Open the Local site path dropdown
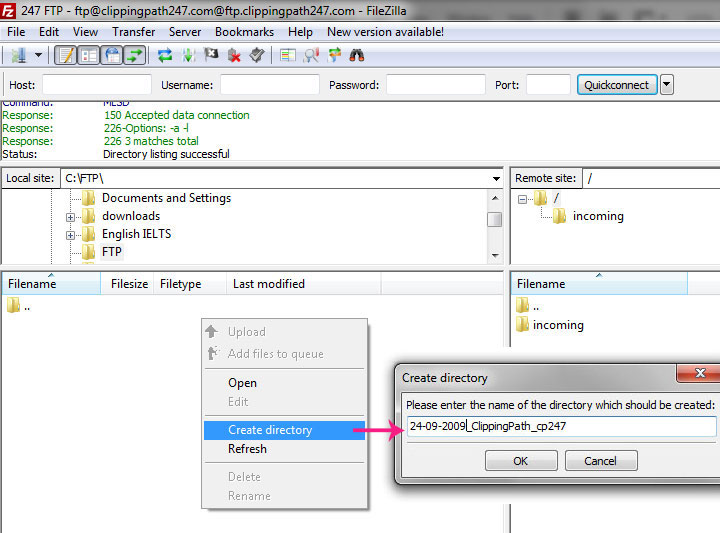The width and height of the screenshot is (720, 533). tap(496, 179)
